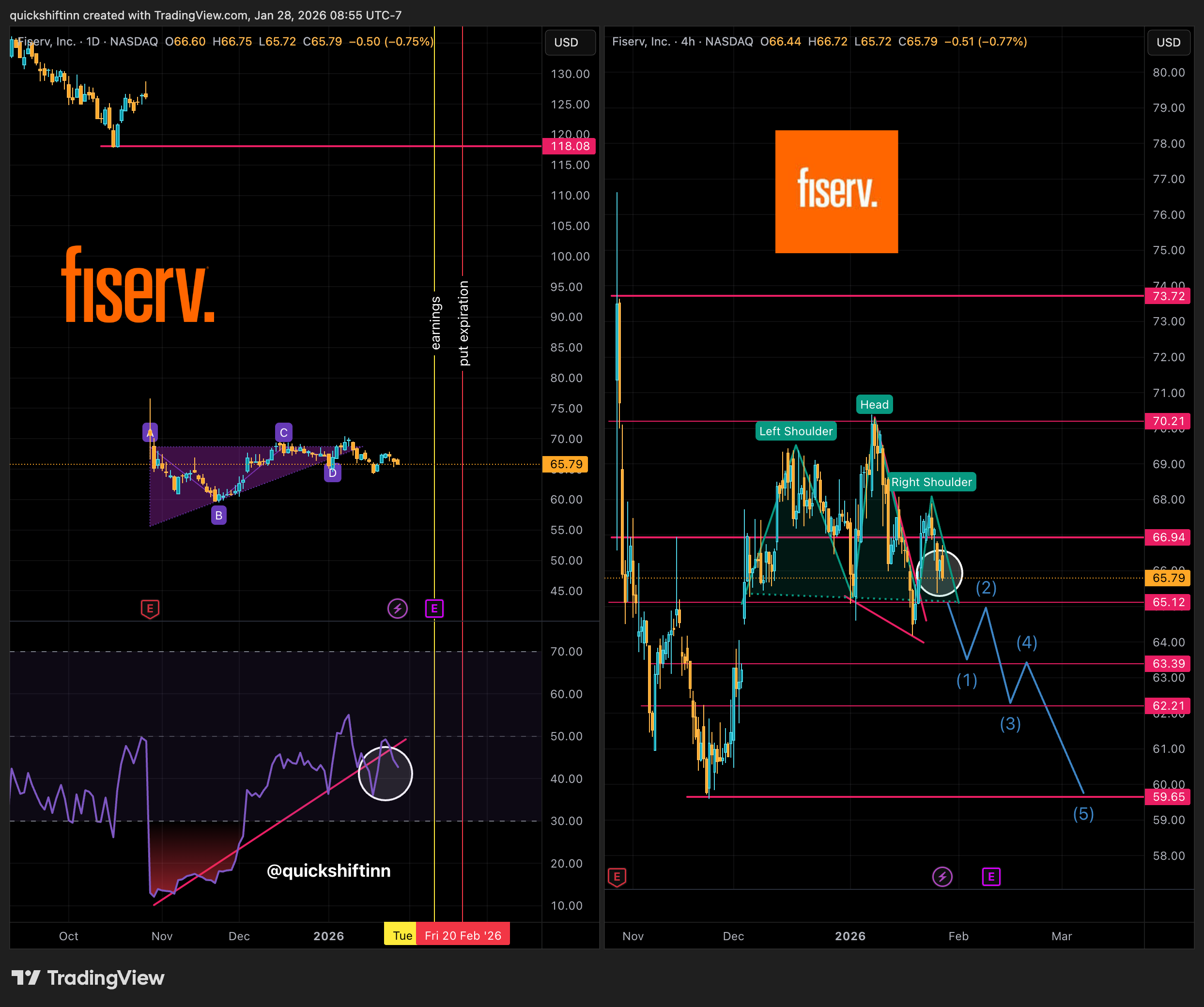Open the USD currency selector on 4h chart
The image size is (1204, 1007).
click(x=1169, y=43)
